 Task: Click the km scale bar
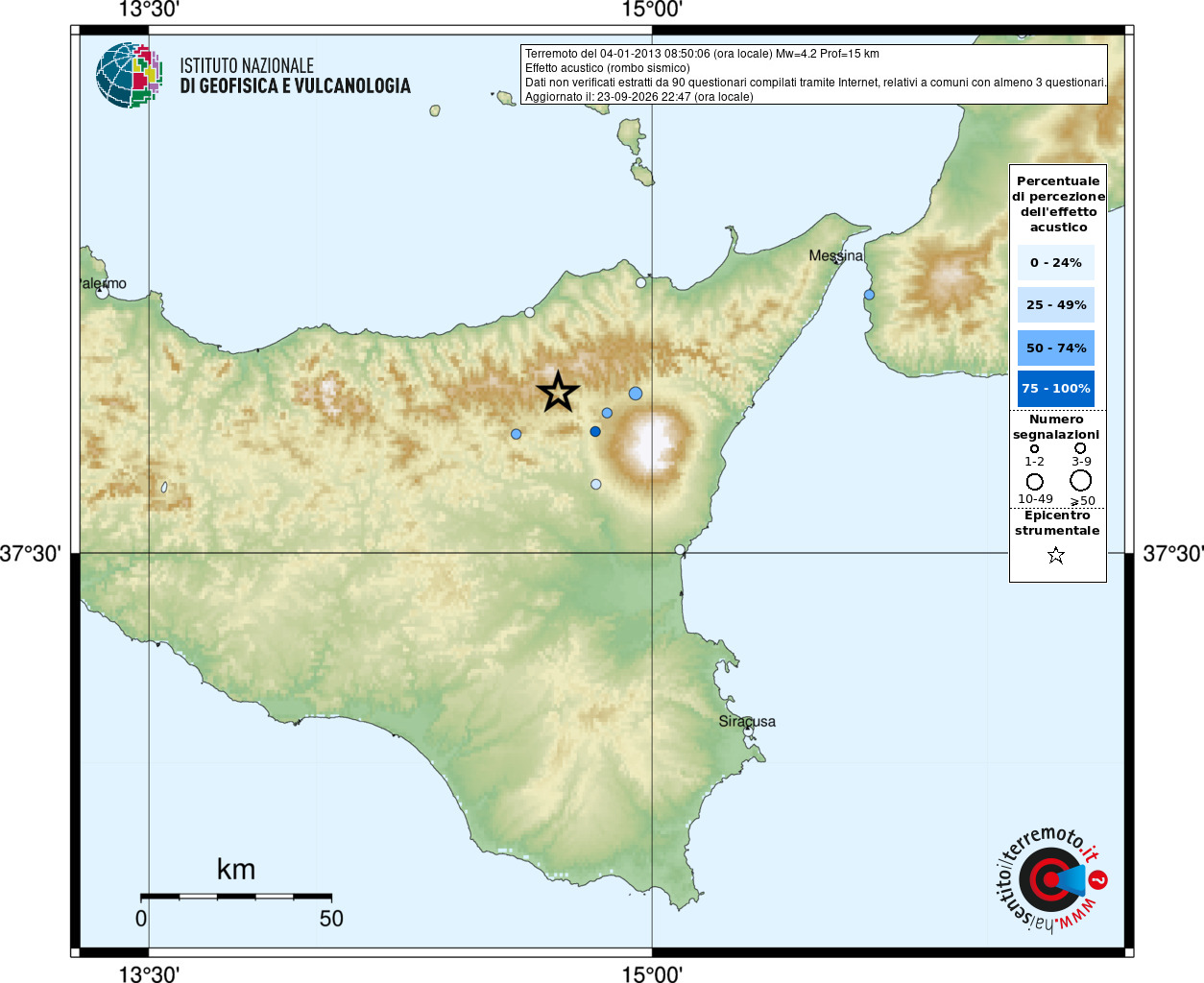(x=236, y=897)
